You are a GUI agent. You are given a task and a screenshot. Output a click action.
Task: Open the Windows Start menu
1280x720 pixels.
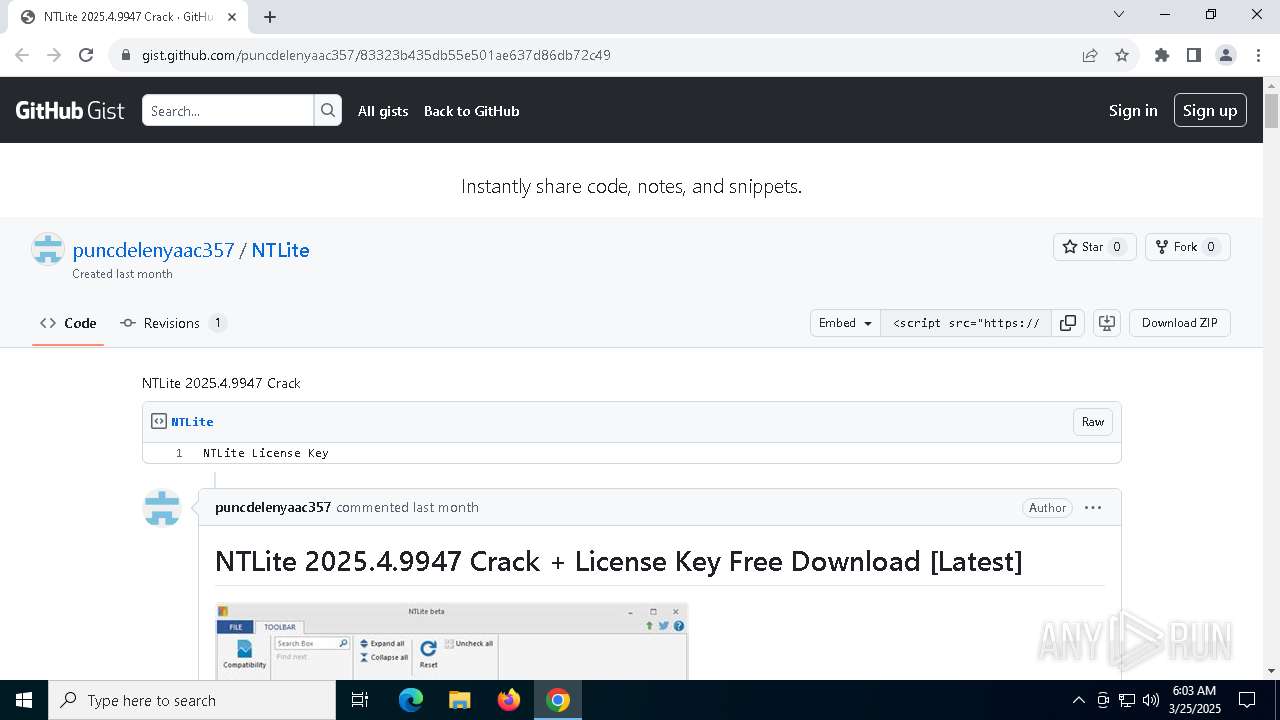[24, 700]
